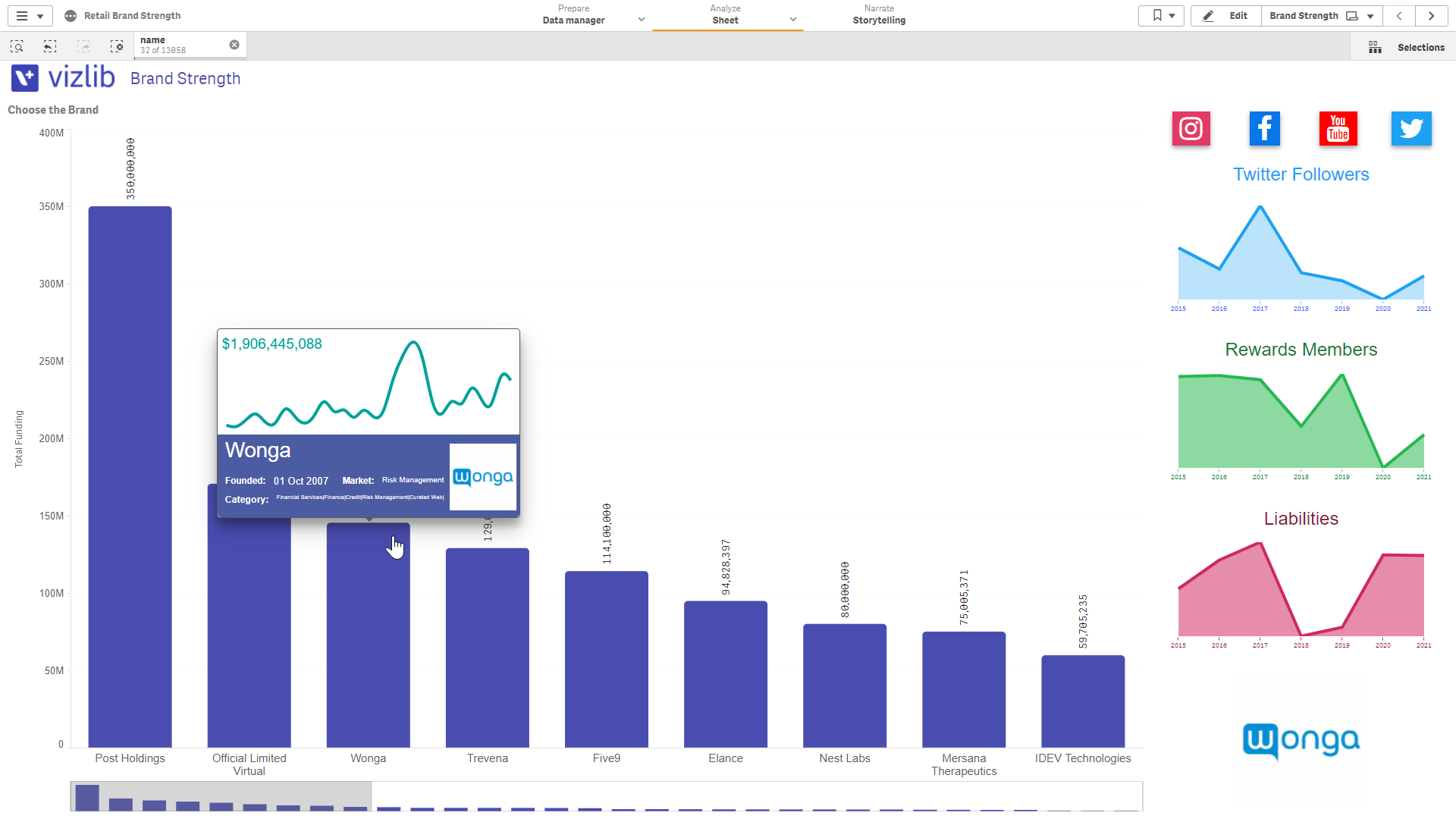Clear all selections with the crossed-out icon

click(118, 46)
